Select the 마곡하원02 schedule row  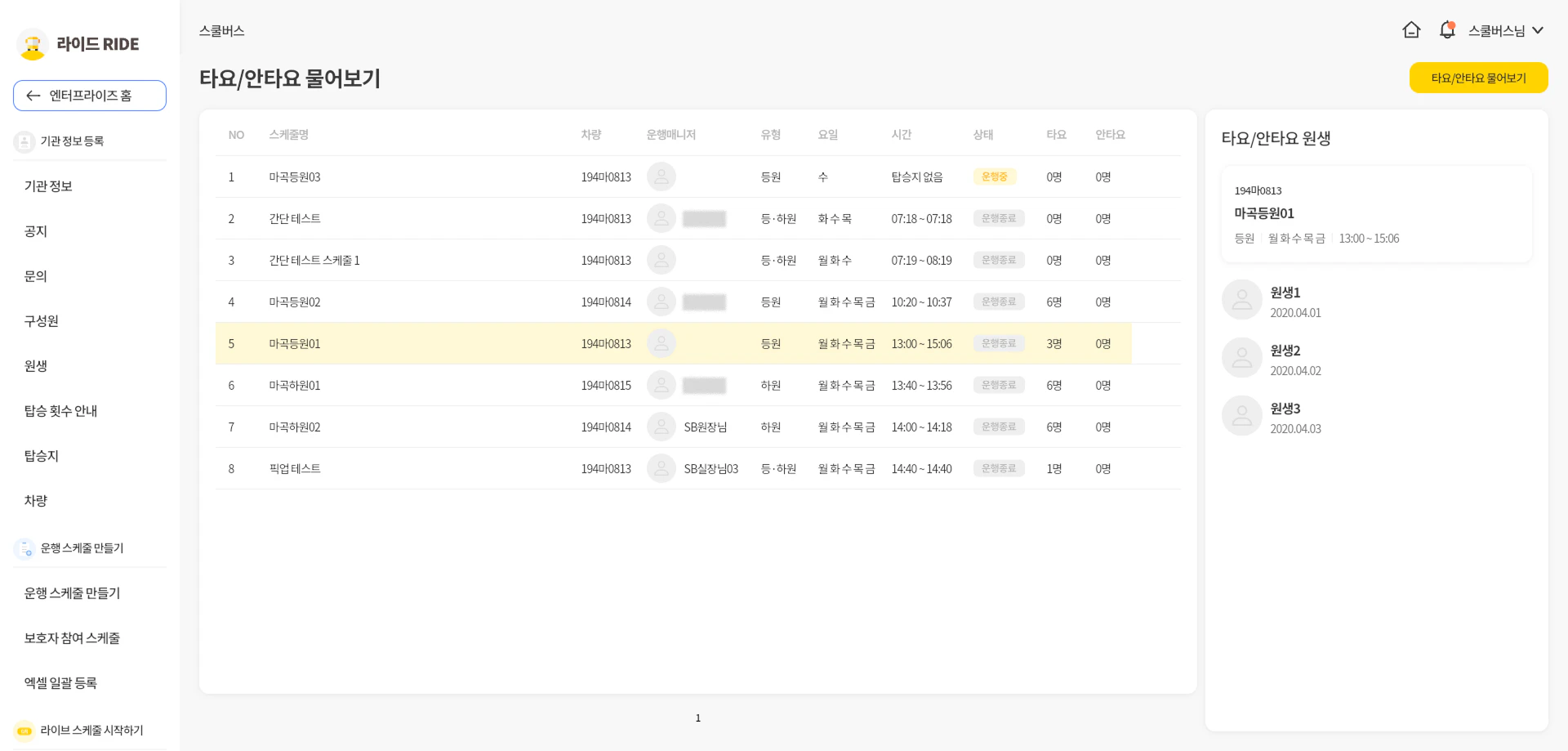tap(295, 427)
